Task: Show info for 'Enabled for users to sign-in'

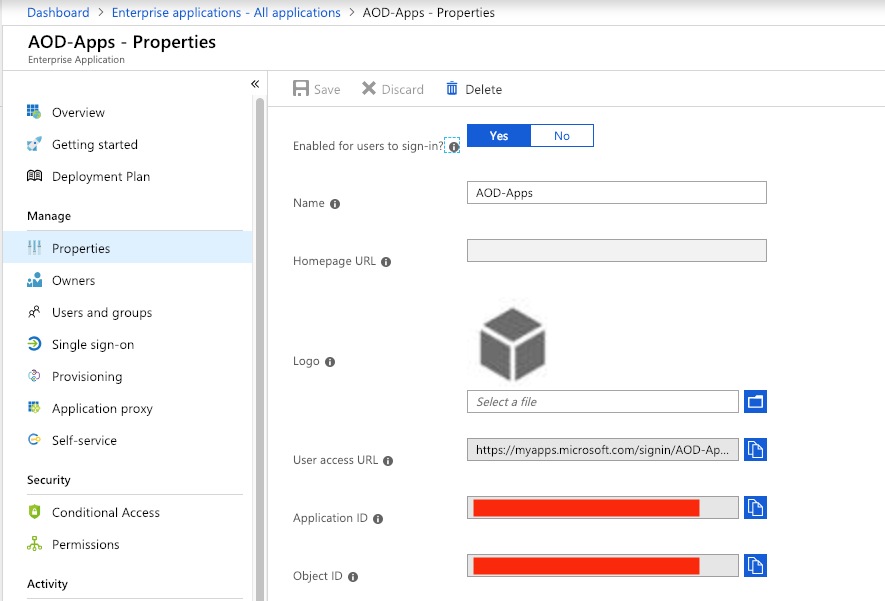Action: [454, 147]
